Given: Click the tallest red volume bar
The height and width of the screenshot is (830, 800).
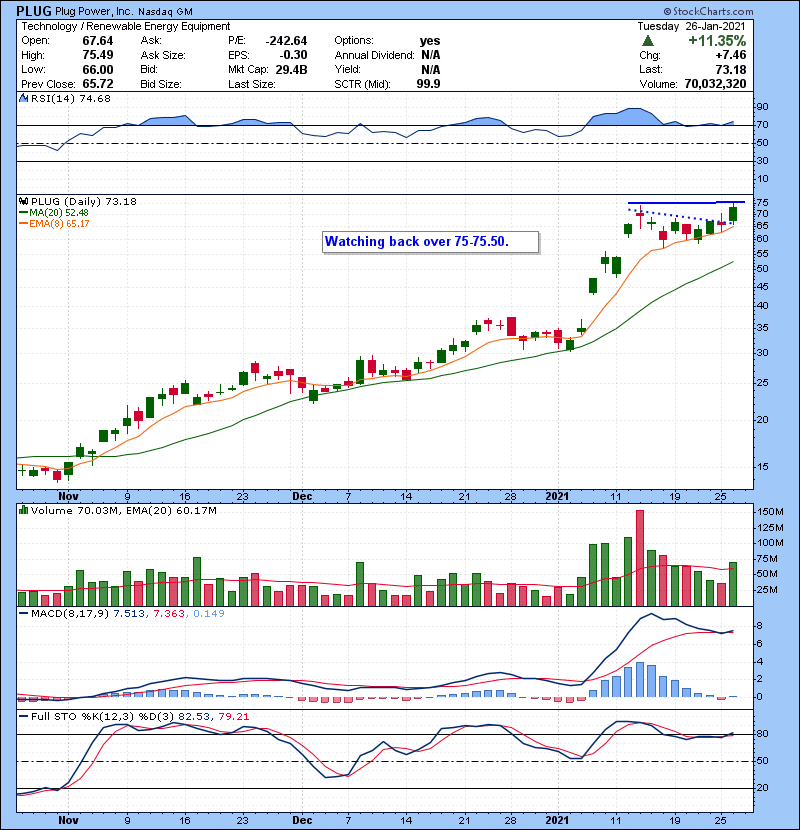Looking at the screenshot, I should [640, 558].
